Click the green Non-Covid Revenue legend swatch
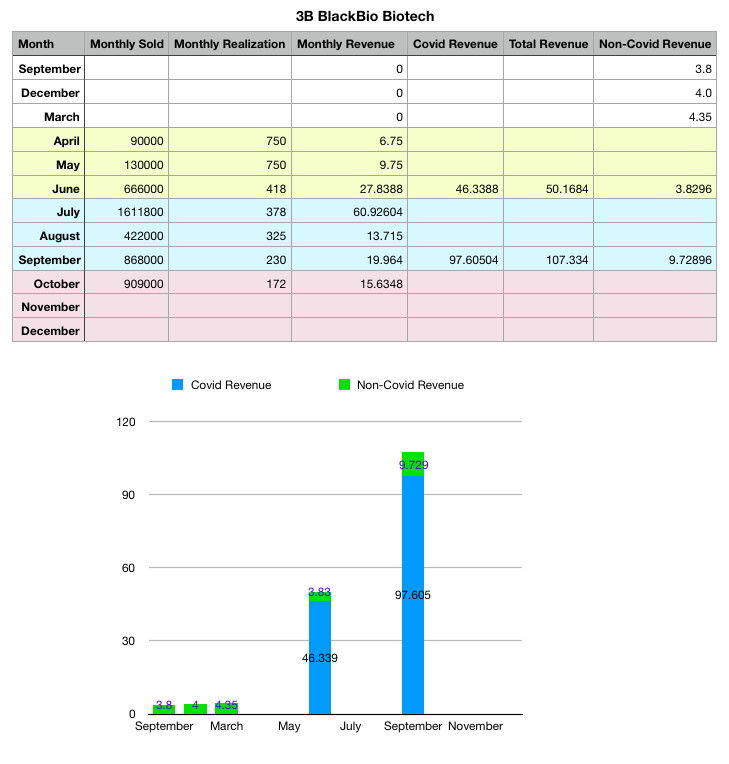Viewport: 729px width, 764px height. click(x=343, y=385)
